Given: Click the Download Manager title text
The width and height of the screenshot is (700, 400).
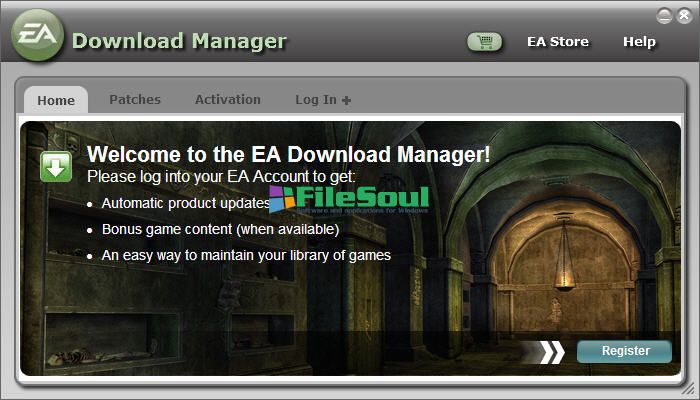Looking at the screenshot, I should coord(179,41).
